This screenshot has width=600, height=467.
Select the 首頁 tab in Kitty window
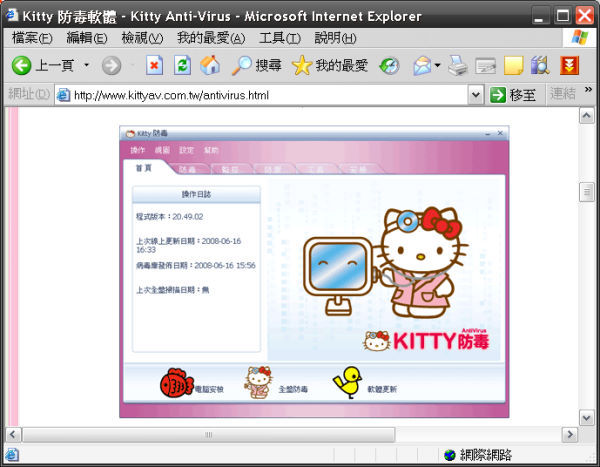[145, 168]
